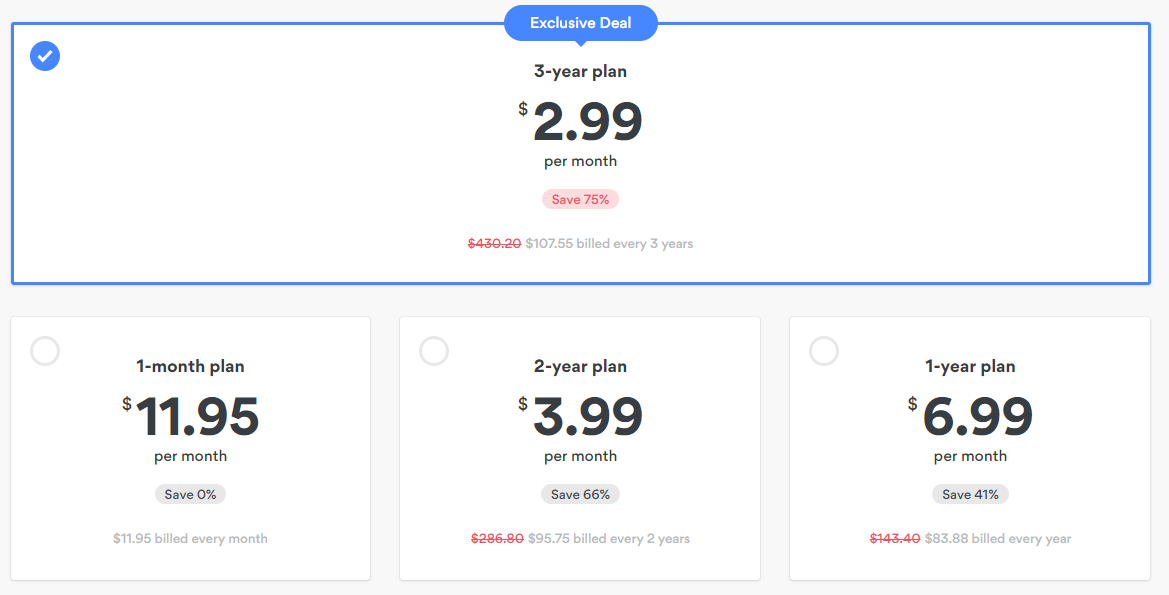
Task: Click the 2-year plan title
Action: (x=581, y=366)
